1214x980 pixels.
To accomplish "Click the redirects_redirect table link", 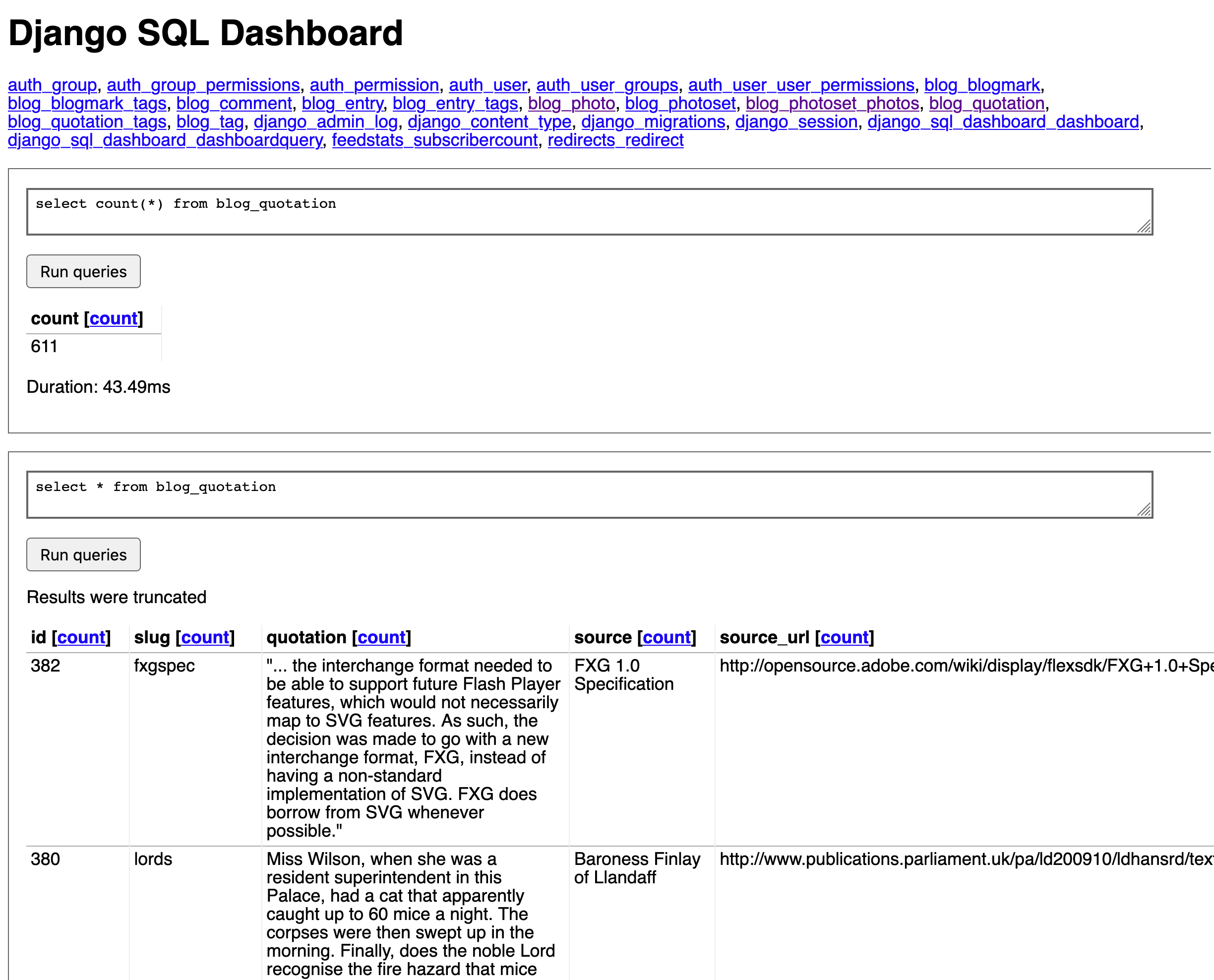I will click(x=615, y=140).
